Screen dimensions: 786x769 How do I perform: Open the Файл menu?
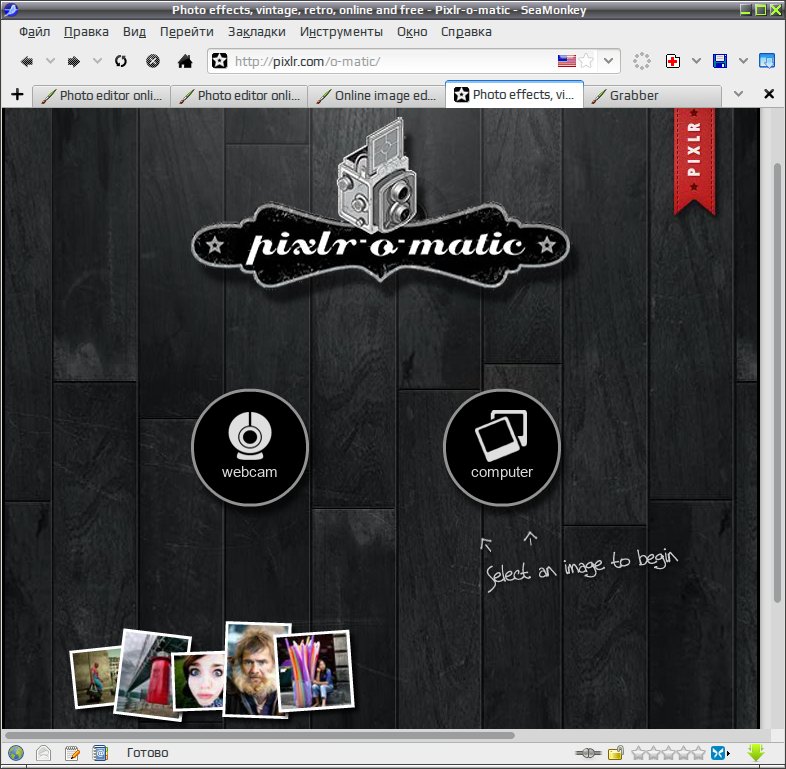[35, 32]
